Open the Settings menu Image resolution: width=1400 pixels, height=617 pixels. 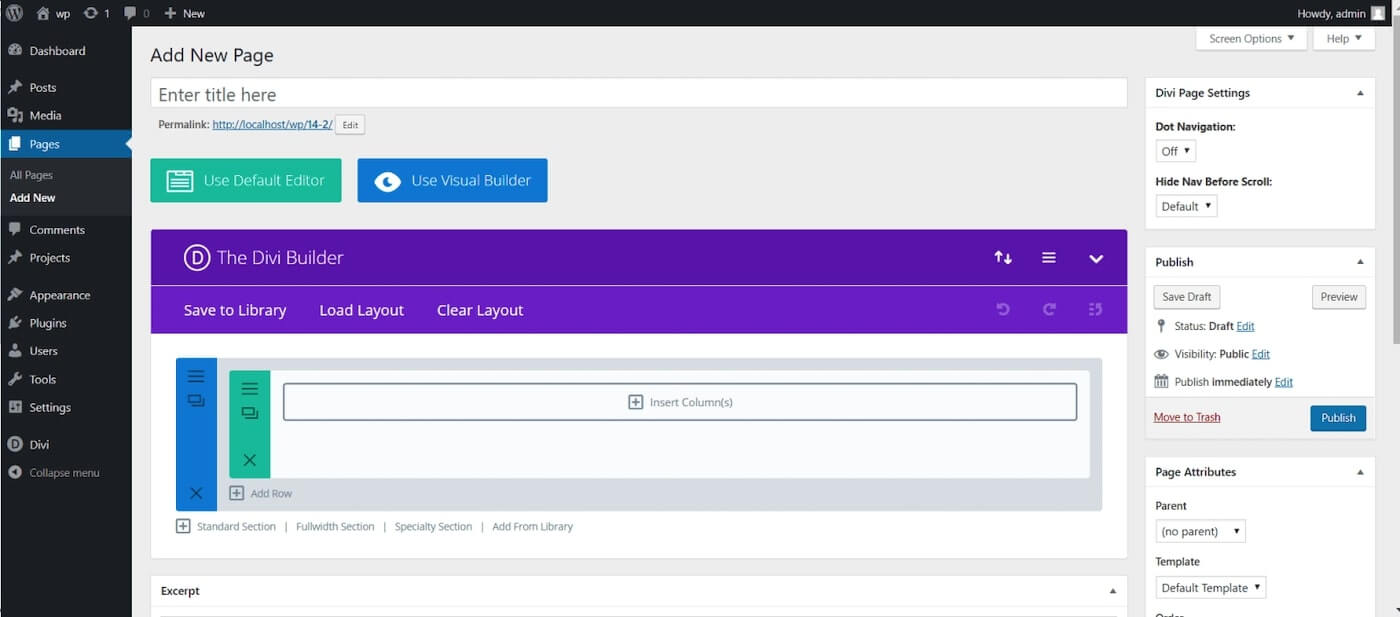pos(50,407)
